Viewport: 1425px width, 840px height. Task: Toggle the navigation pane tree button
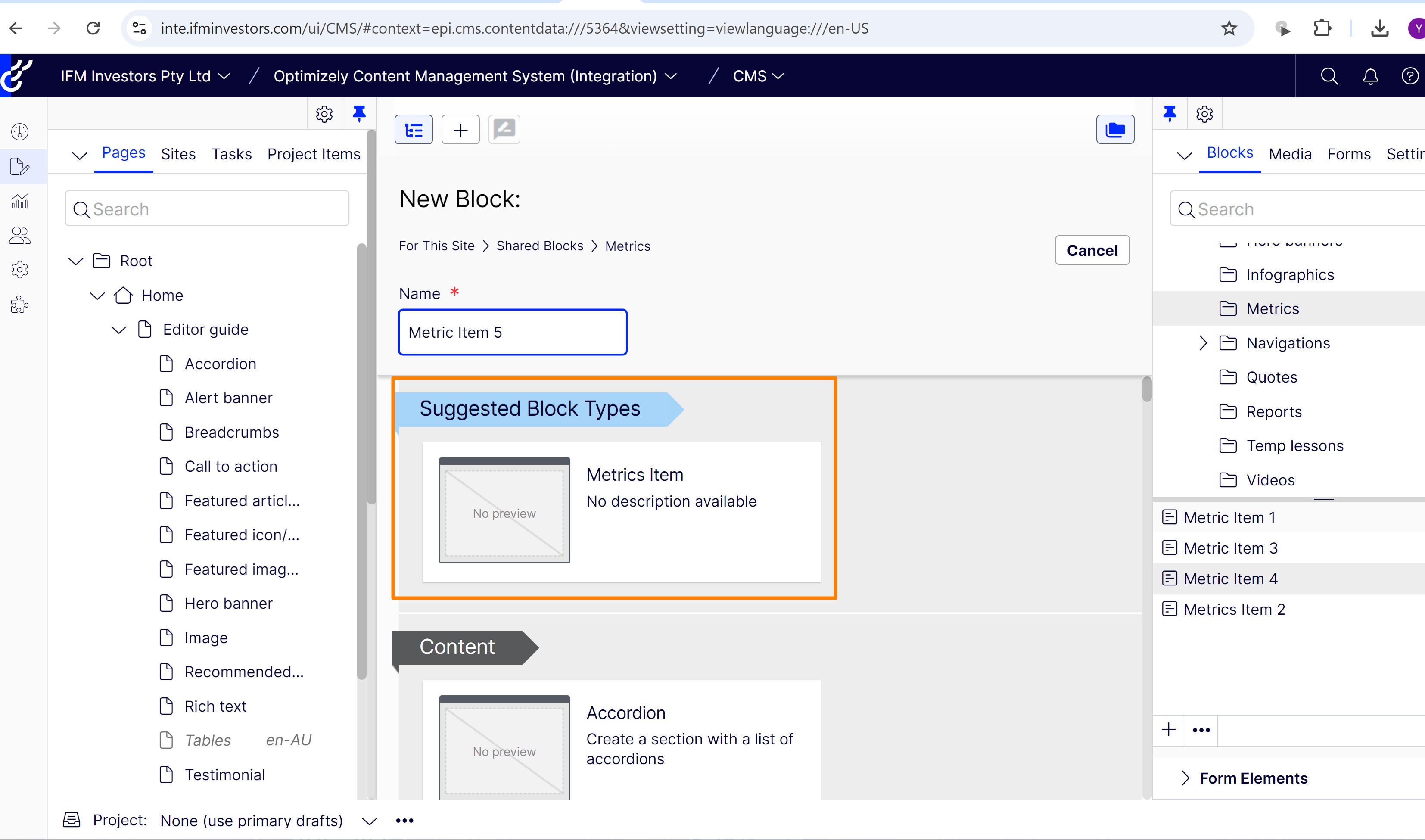(x=413, y=130)
